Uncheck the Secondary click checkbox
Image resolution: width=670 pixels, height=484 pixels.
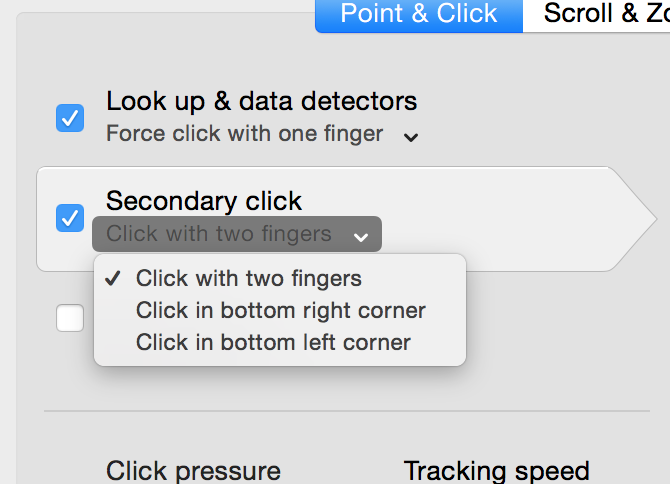tap(70, 217)
